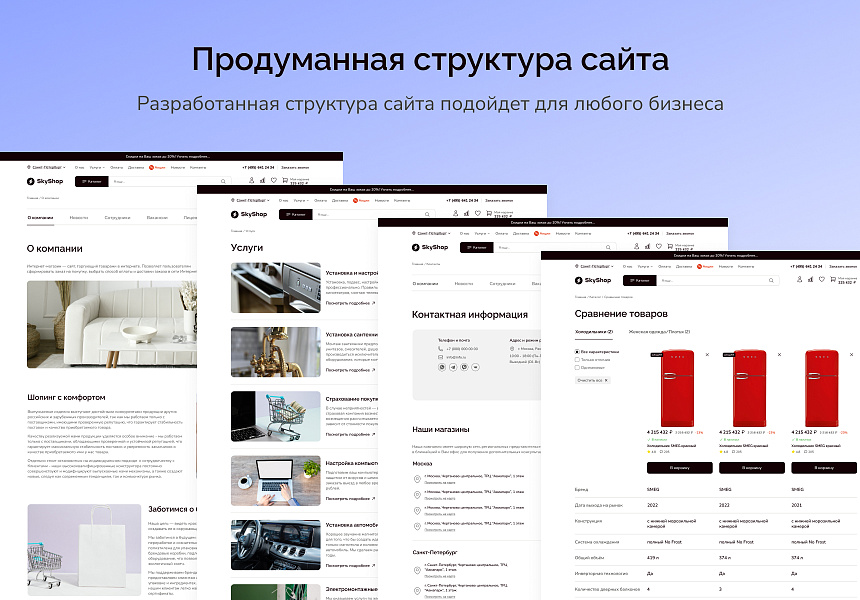Click the first social icon in contact info
Viewport: 860px width, 600px height.
[441, 367]
